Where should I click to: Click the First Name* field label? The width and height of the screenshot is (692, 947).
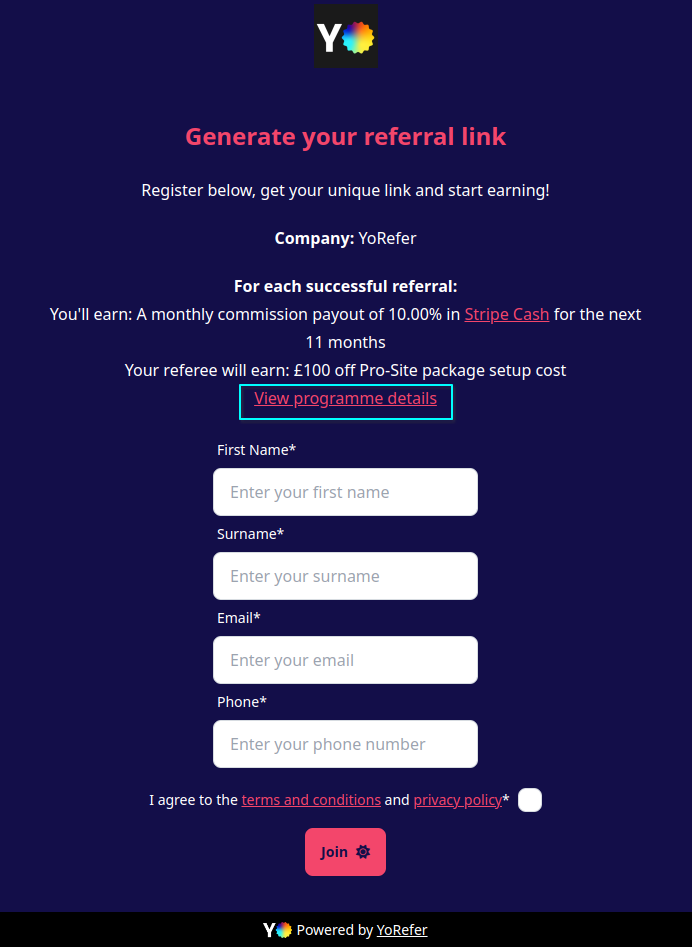tap(256, 450)
